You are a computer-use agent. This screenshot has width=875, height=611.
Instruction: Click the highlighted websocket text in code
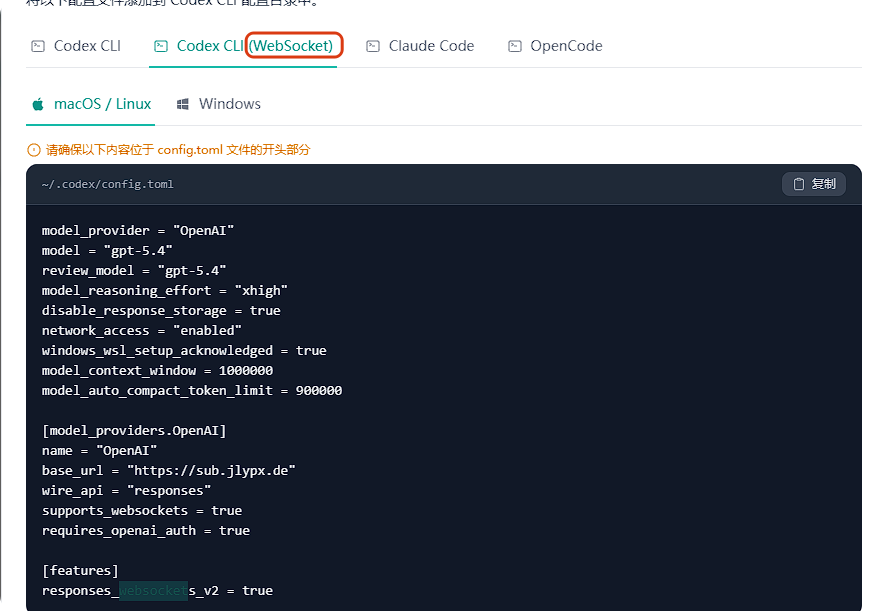tap(153, 590)
